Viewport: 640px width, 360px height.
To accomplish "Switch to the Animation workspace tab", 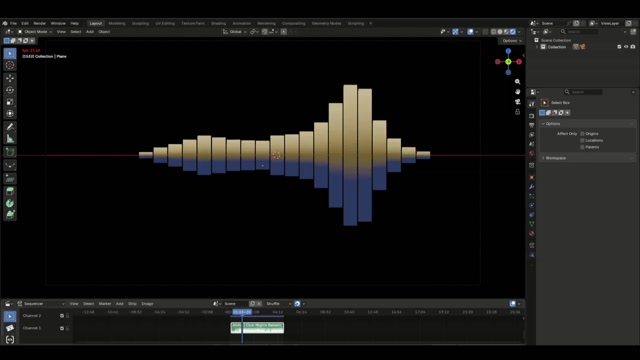I will tap(242, 23).
